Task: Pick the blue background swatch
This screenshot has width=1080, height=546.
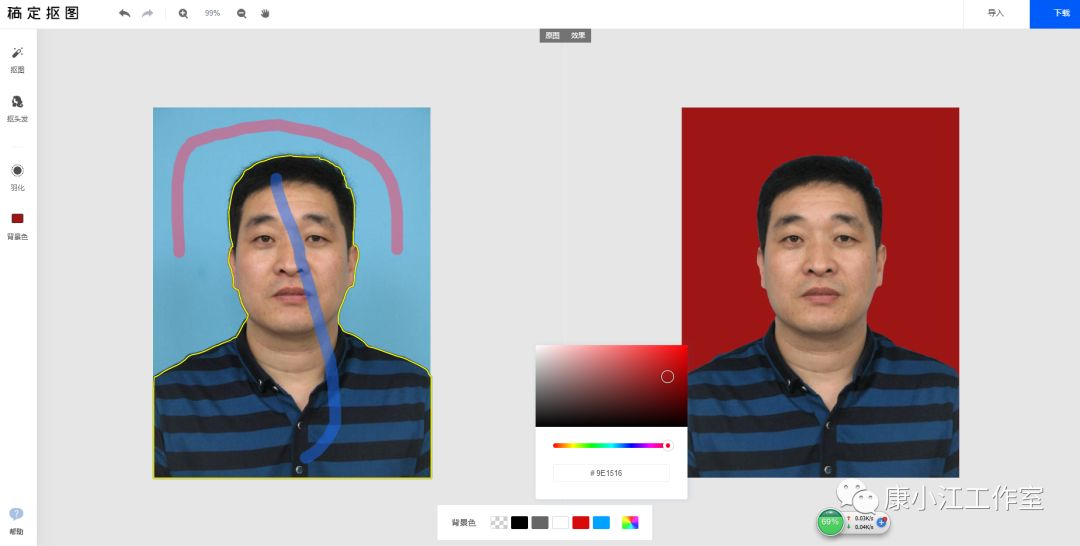Action: pos(601,522)
